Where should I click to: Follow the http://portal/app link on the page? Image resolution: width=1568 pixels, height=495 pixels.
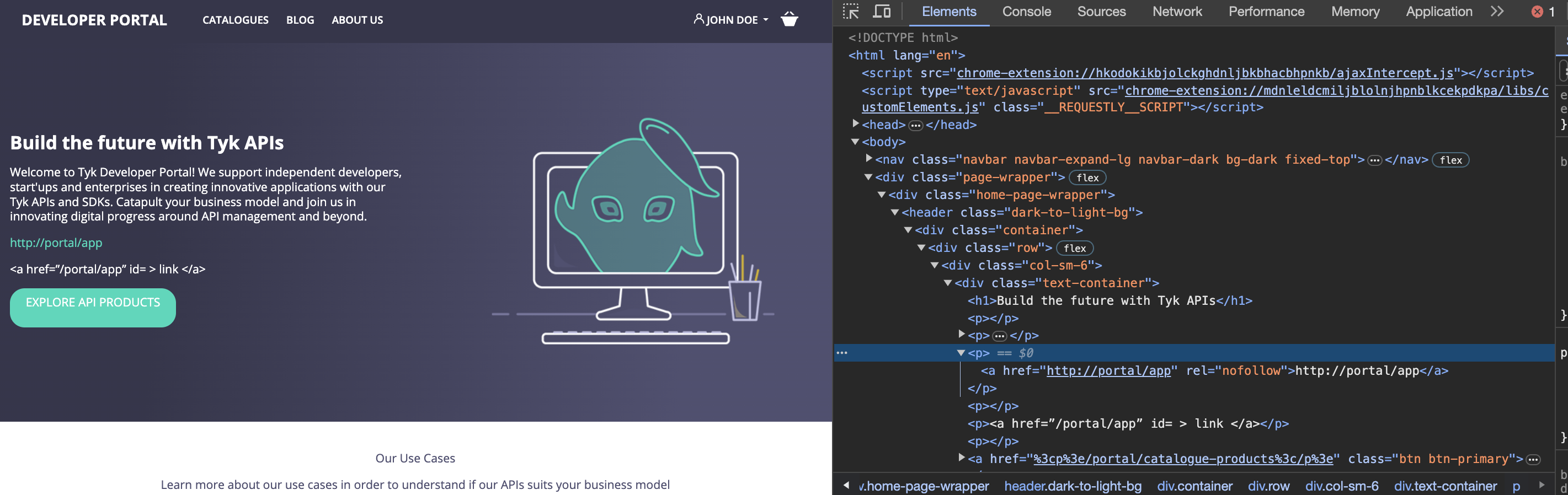pos(56,243)
